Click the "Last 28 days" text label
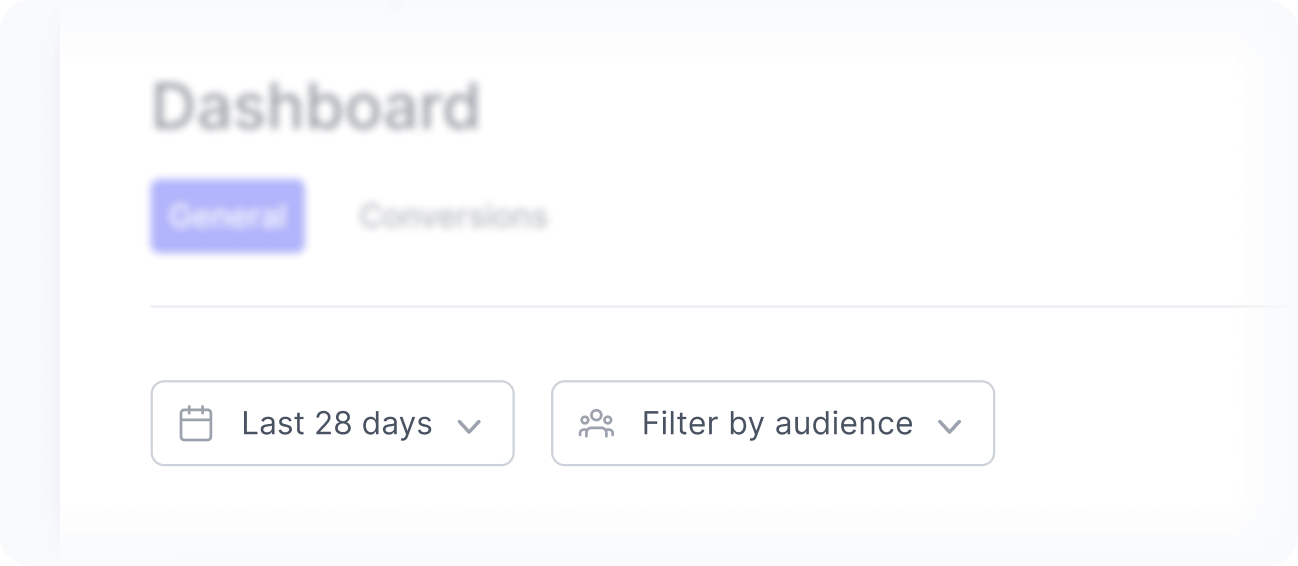The width and height of the screenshot is (1298, 566). (337, 424)
